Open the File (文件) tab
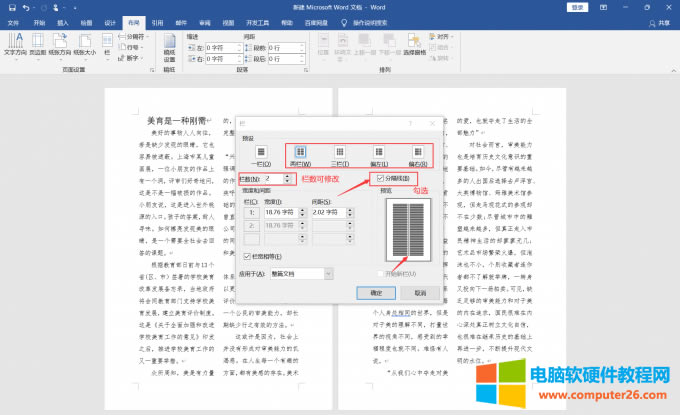The image size is (680, 415). click(x=13, y=23)
